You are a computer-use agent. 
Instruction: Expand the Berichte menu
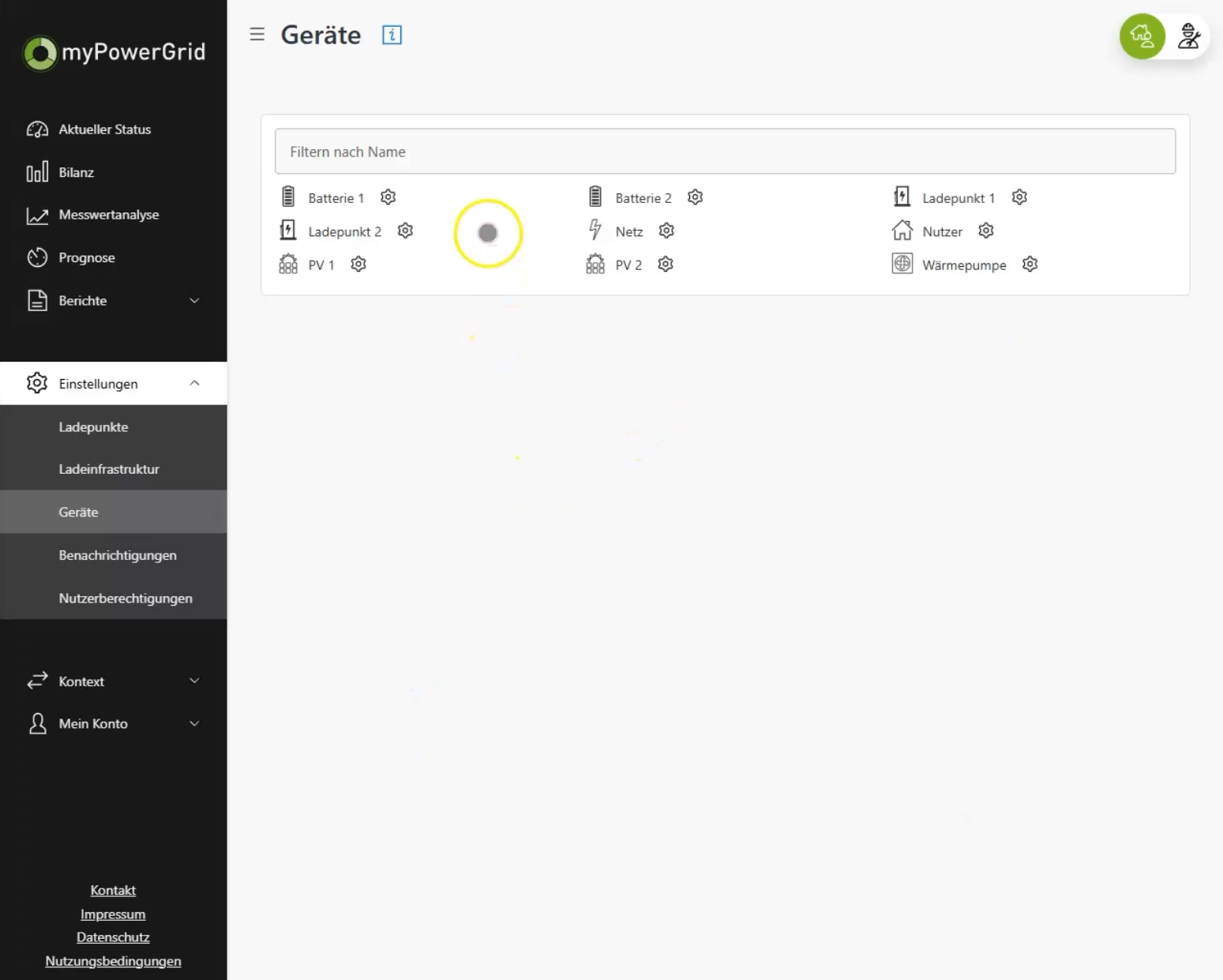(114, 300)
